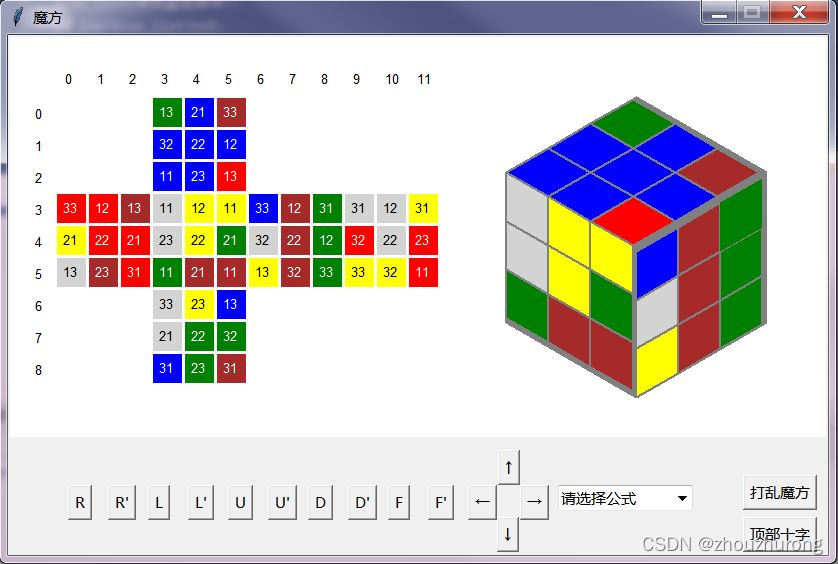Click the right arrow button
The image size is (838, 564).
coord(534,501)
